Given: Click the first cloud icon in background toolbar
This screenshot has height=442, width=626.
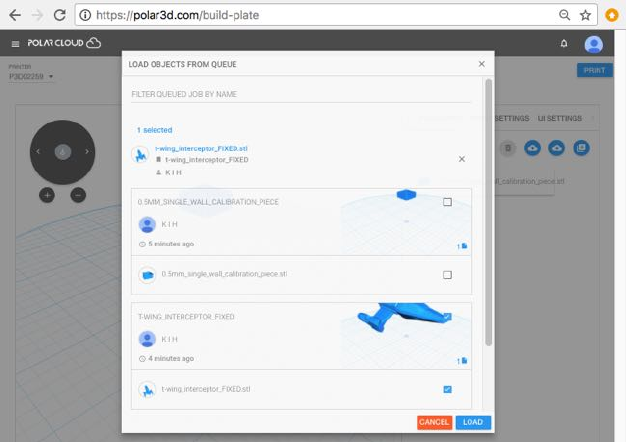Looking at the screenshot, I should (532, 148).
